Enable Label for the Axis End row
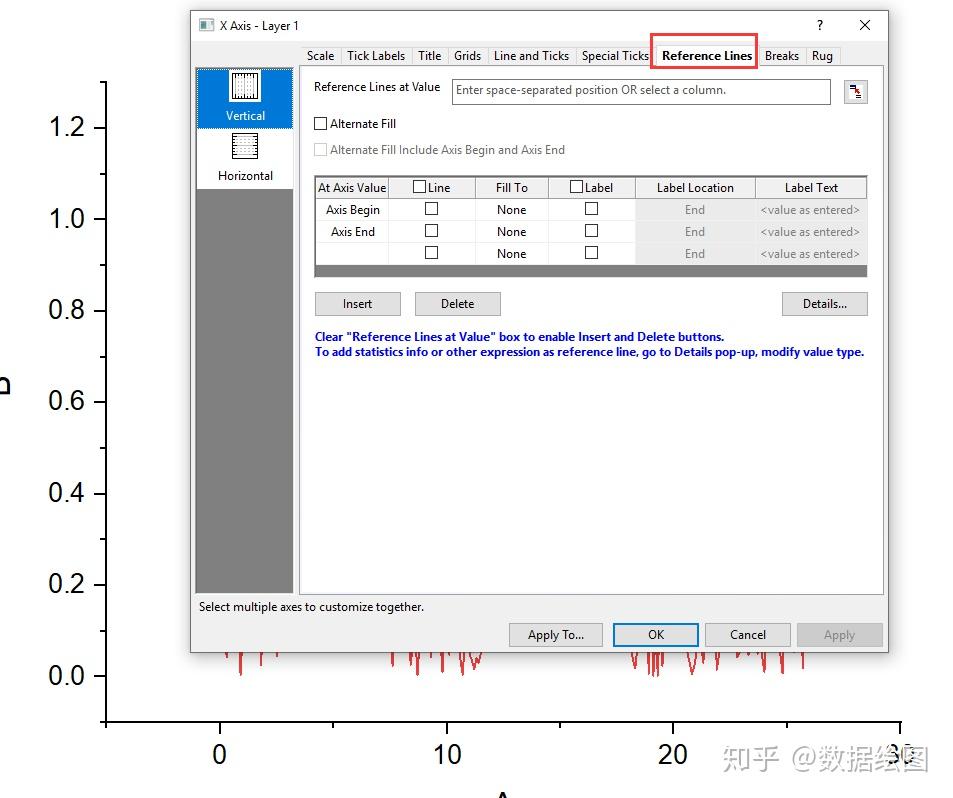Screen dimensions: 953x798 [x=591, y=231]
